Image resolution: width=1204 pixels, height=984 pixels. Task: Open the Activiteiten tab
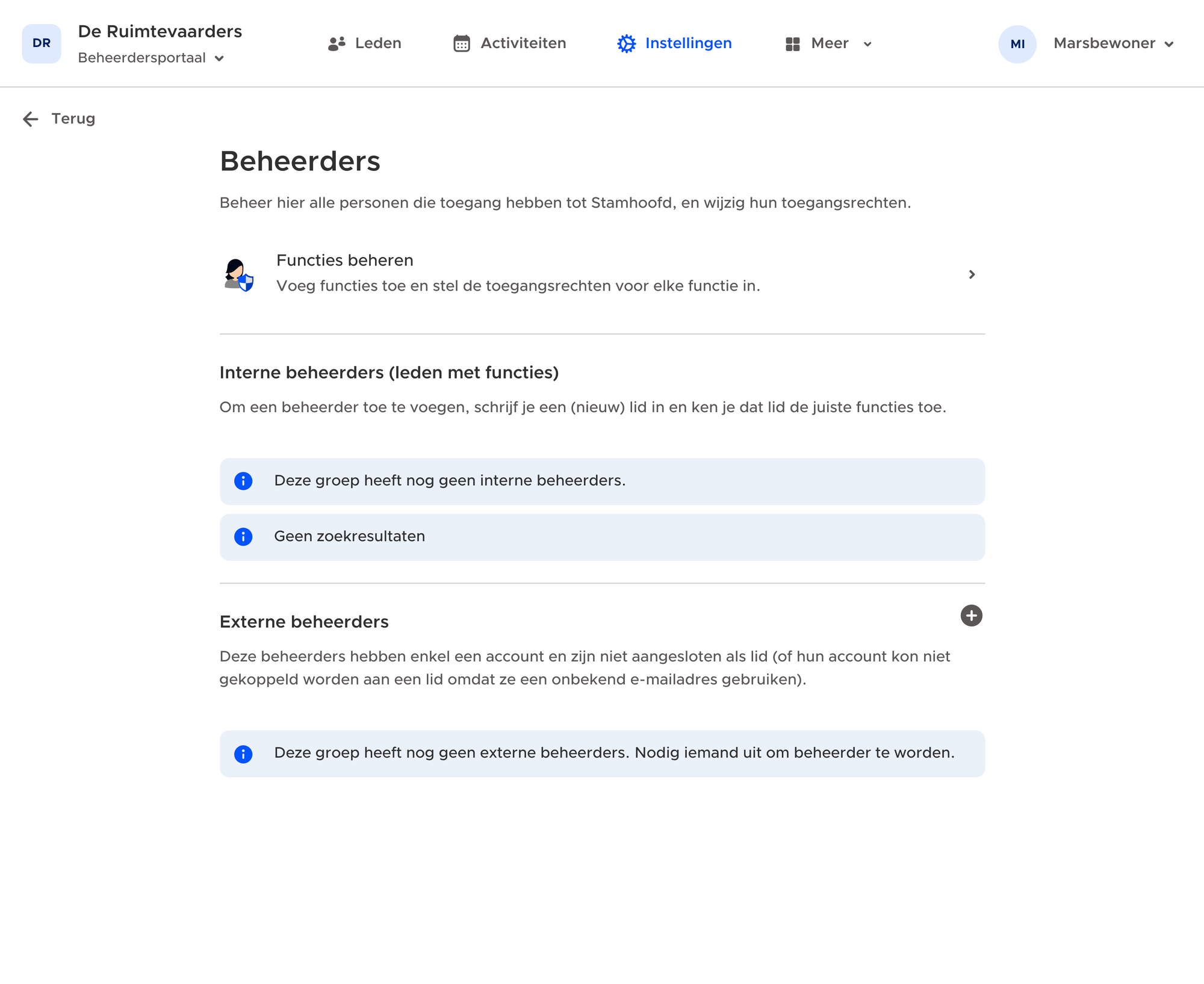click(509, 43)
